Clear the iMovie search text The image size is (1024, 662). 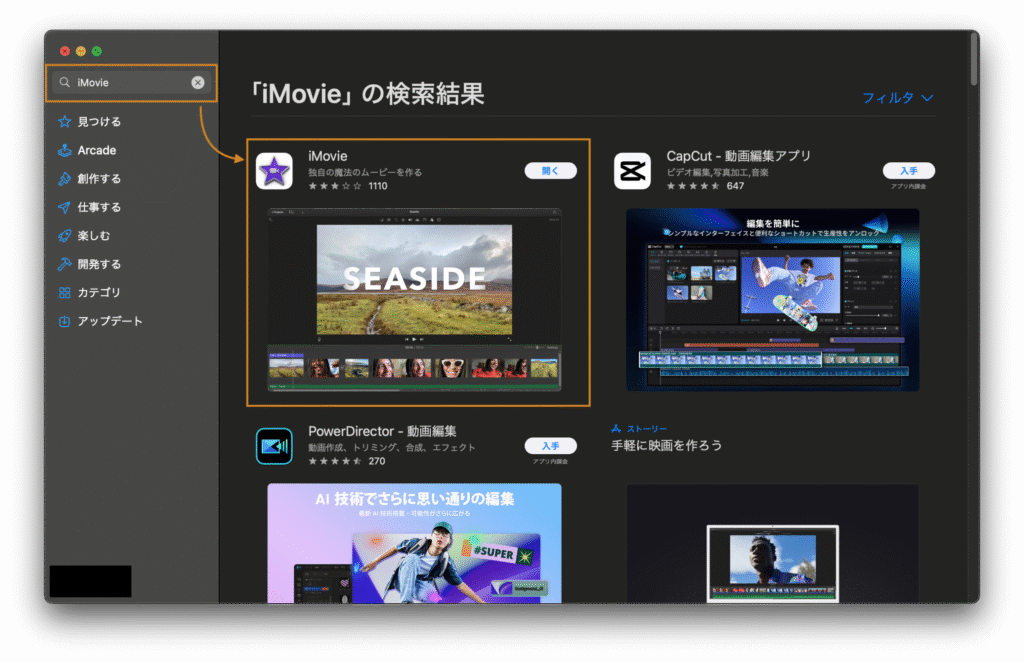198,82
